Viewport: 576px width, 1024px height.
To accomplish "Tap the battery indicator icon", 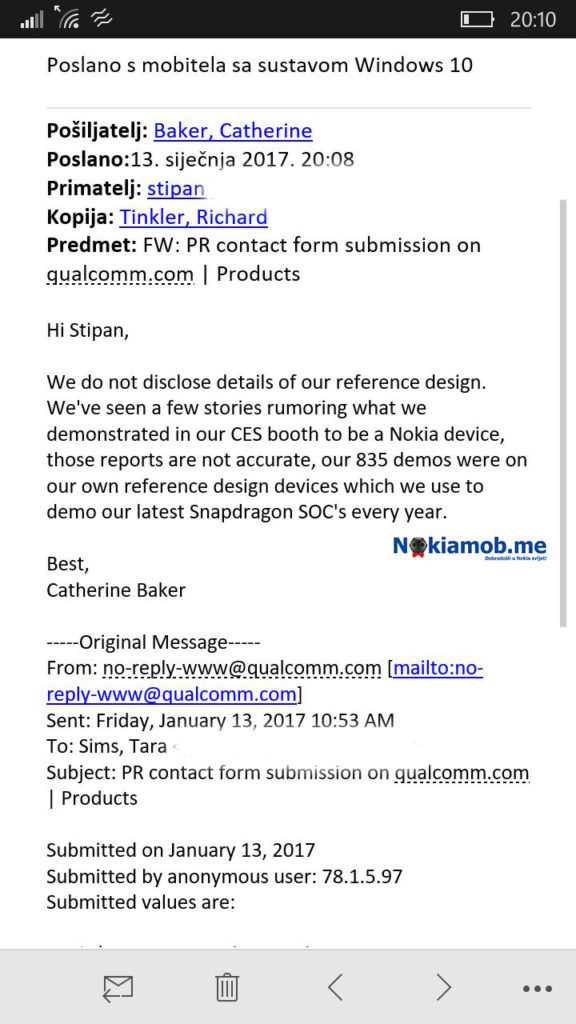I will pyautogui.click(x=477, y=20).
